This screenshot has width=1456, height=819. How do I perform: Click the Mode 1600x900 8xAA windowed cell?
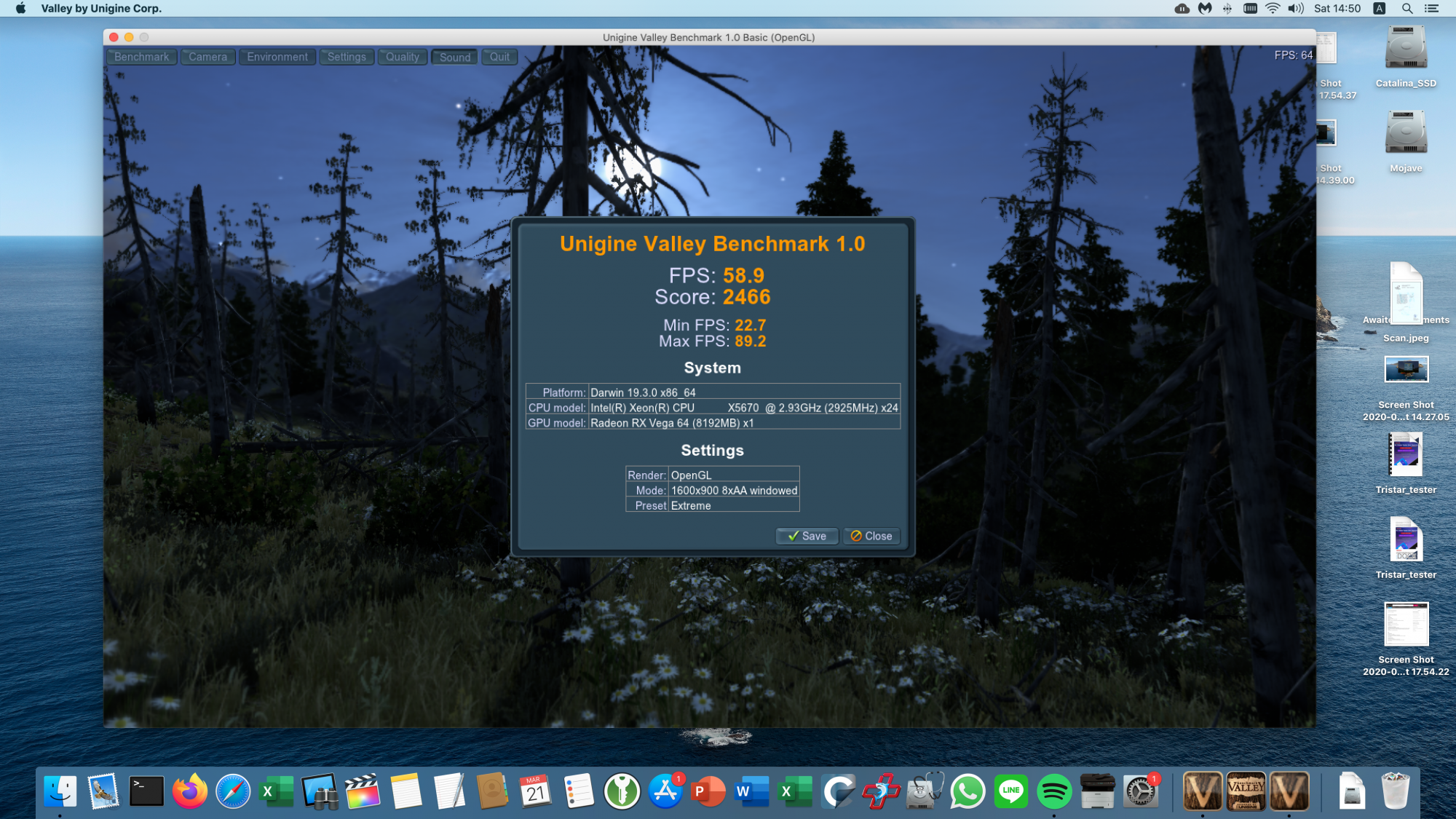tap(734, 491)
